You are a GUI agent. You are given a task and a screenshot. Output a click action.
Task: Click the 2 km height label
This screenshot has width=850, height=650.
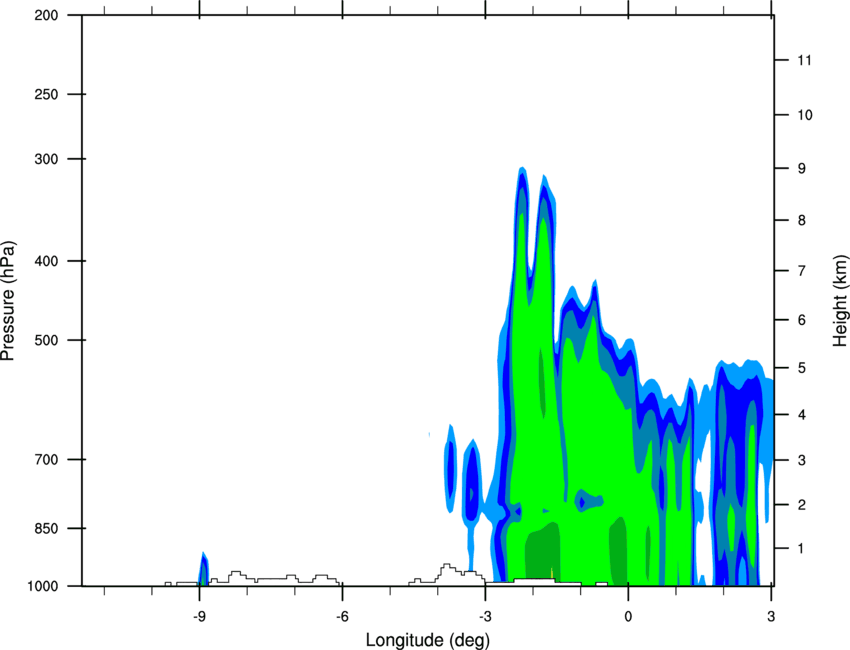(x=802, y=505)
